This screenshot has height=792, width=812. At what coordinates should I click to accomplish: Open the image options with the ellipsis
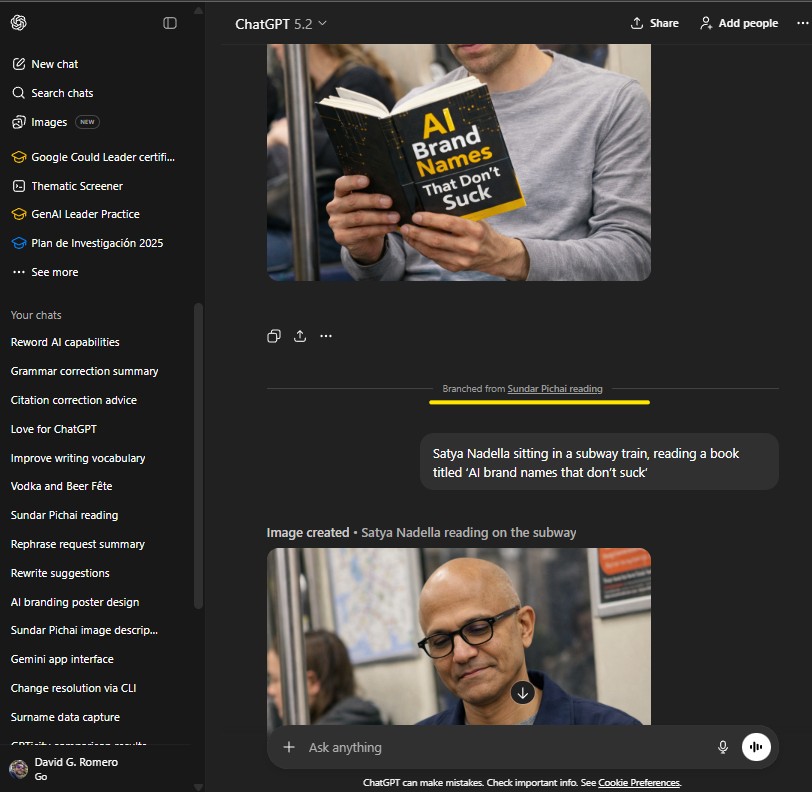325,336
